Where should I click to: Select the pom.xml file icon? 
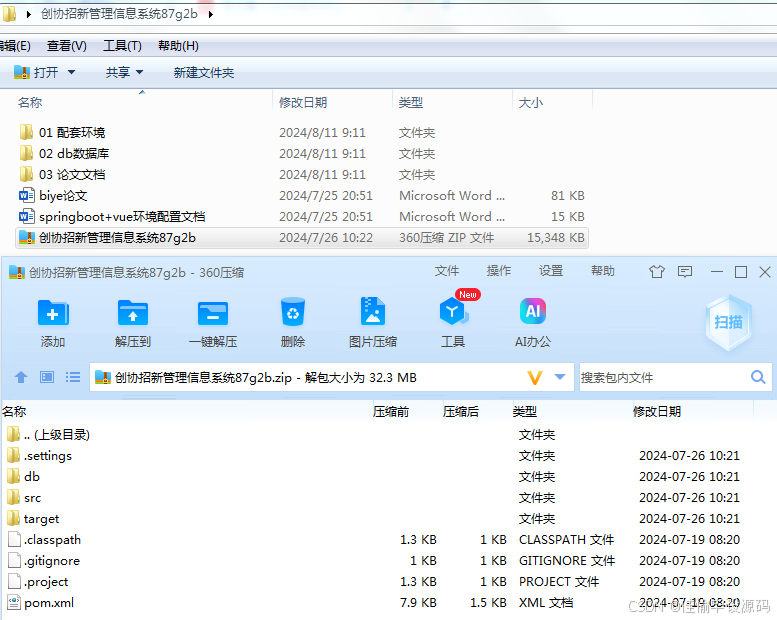tap(14, 603)
